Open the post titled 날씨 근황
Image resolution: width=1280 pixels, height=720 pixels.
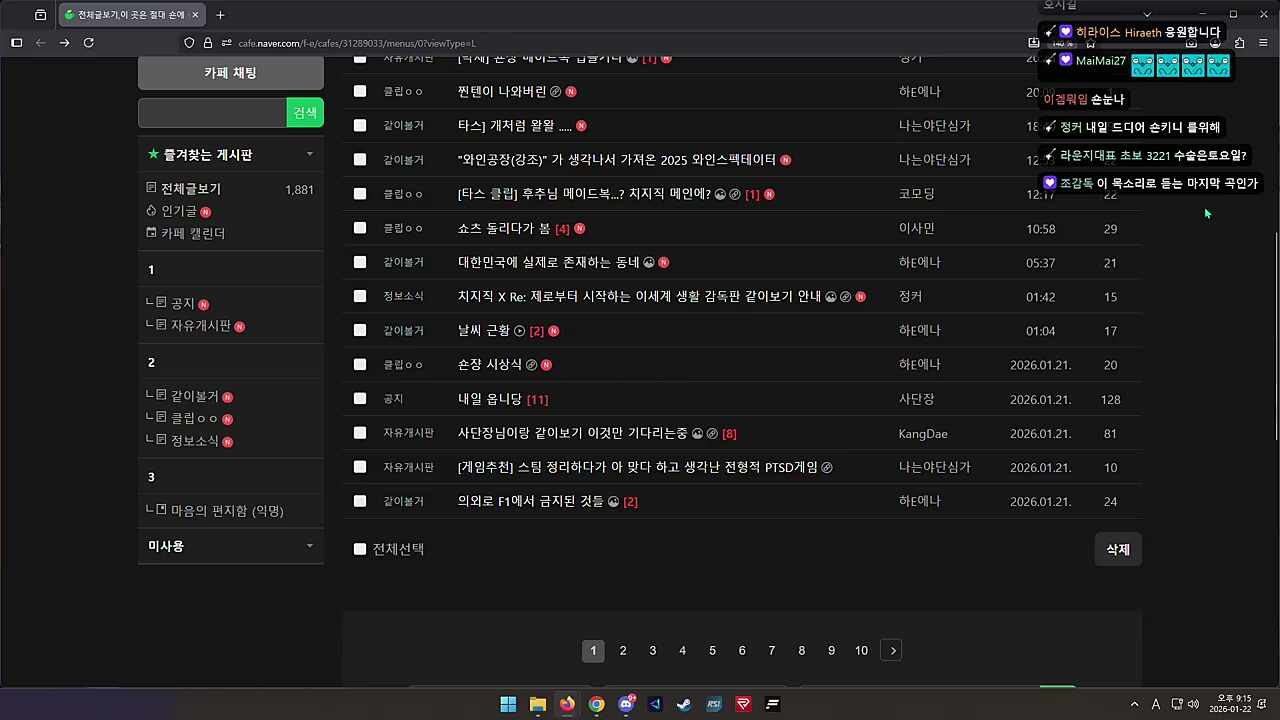pyautogui.click(x=484, y=330)
